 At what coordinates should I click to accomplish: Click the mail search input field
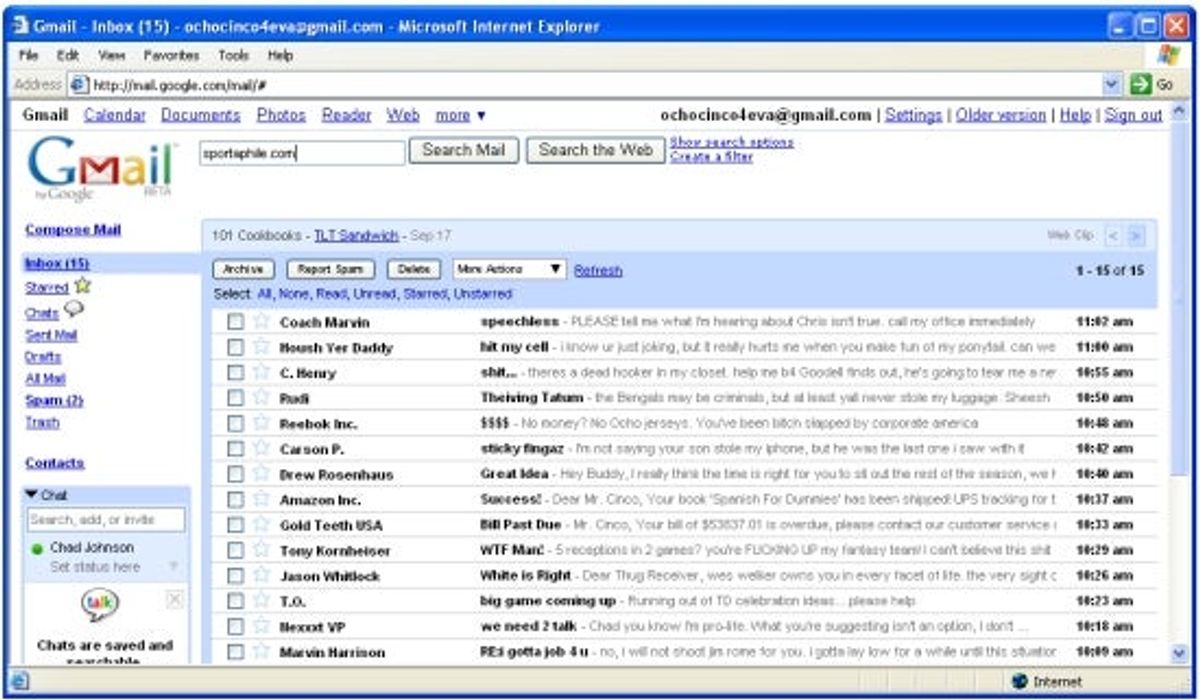302,152
